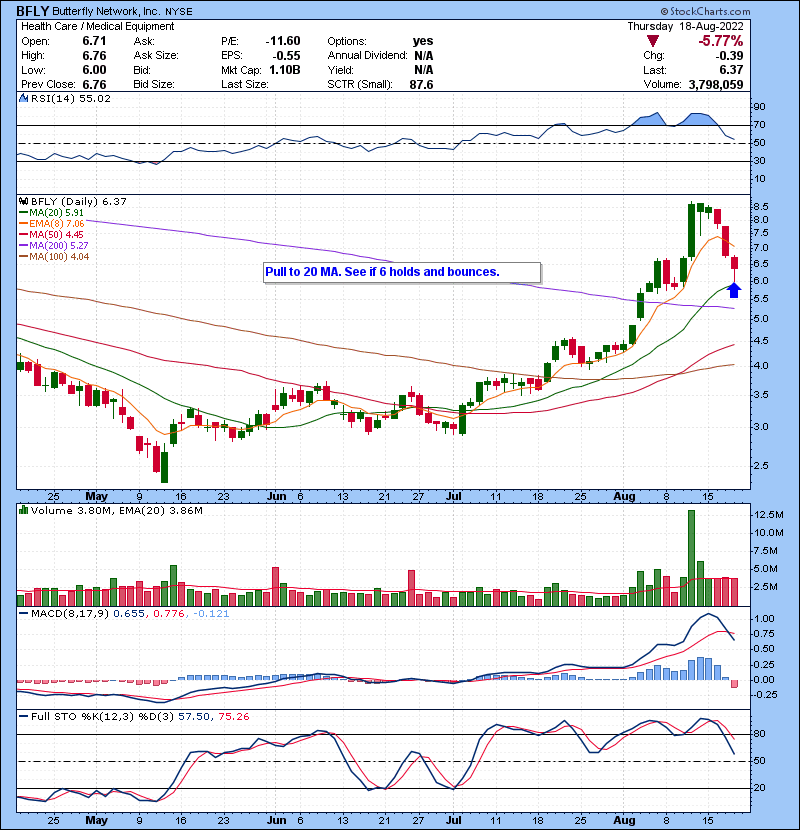Click the 12.5M volume axis label
This screenshot has height=830, width=800.
click(x=769, y=515)
